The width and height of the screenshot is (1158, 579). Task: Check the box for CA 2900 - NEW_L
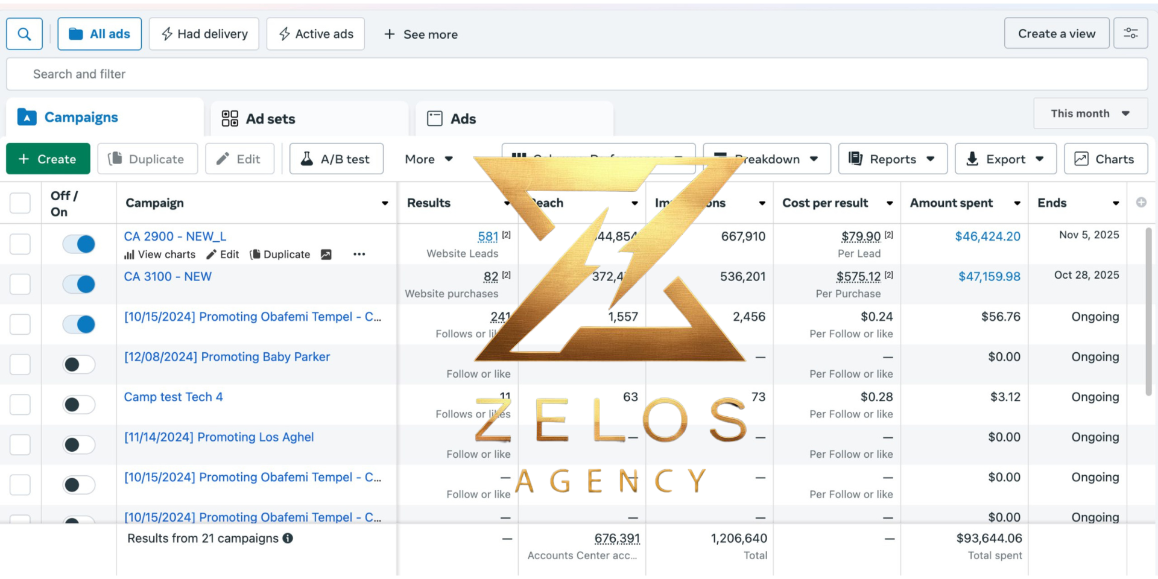20,244
